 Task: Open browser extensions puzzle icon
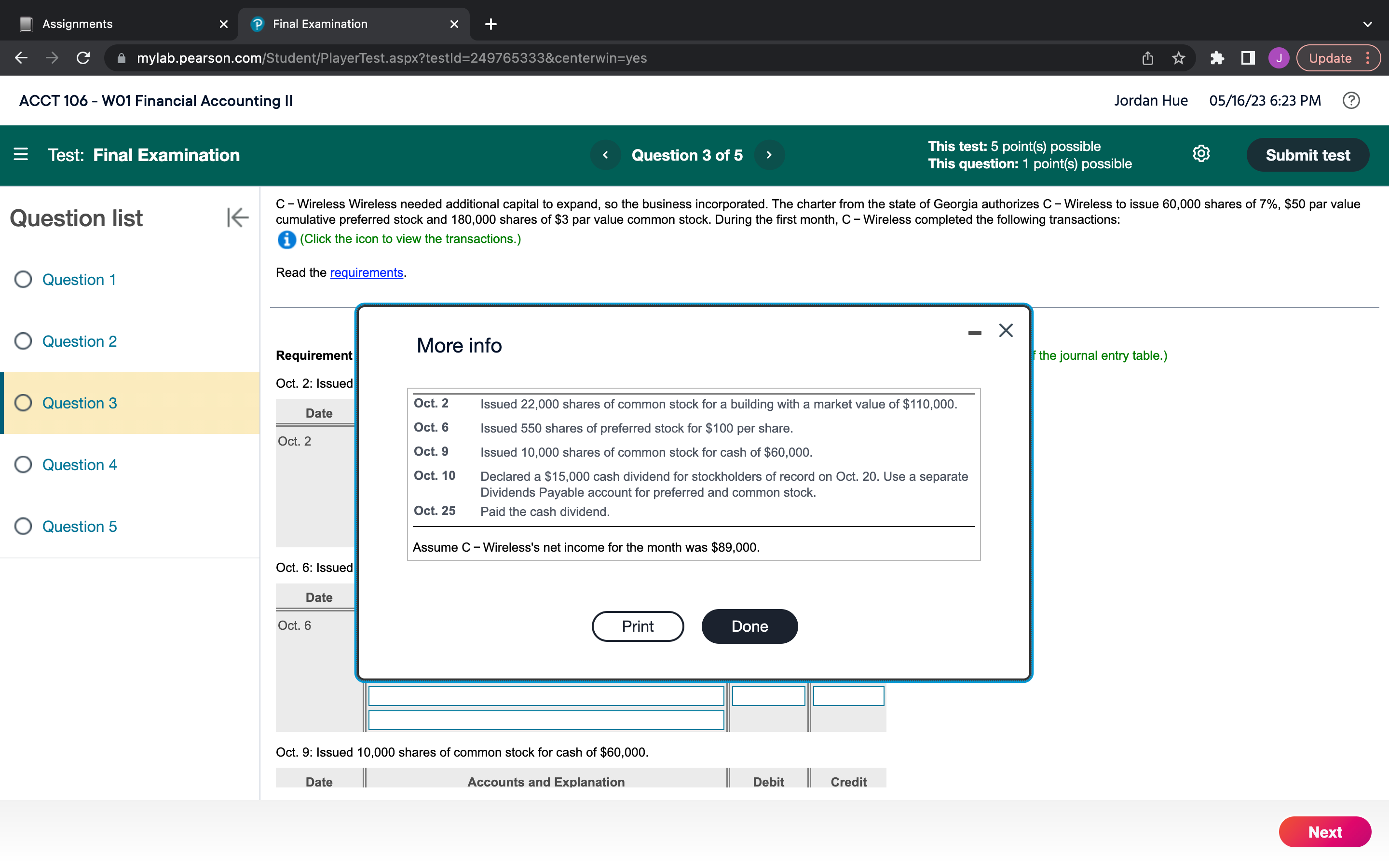coord(1217,58)
